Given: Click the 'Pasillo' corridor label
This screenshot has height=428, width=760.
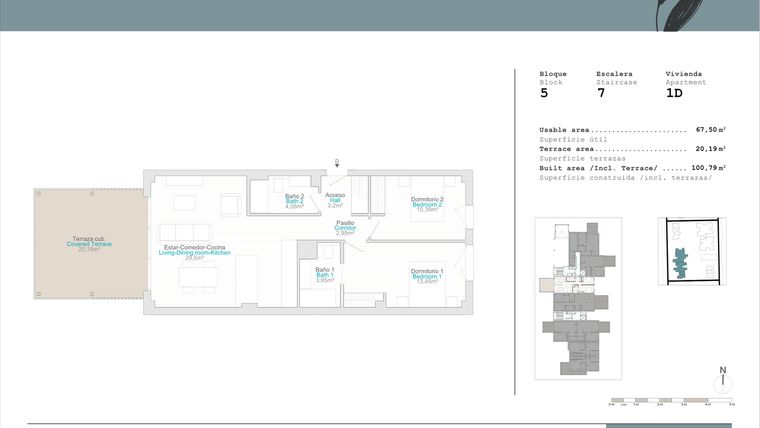Looking at the screenshot, I should coord(345,223).
